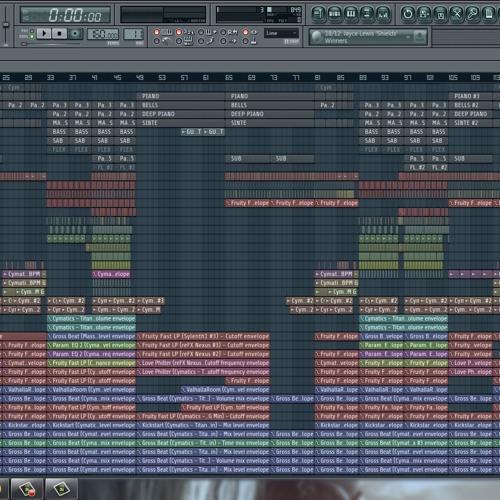500x500 pixels.
Task: Select the PIANO #3 clip
Action: coord(470,96)
